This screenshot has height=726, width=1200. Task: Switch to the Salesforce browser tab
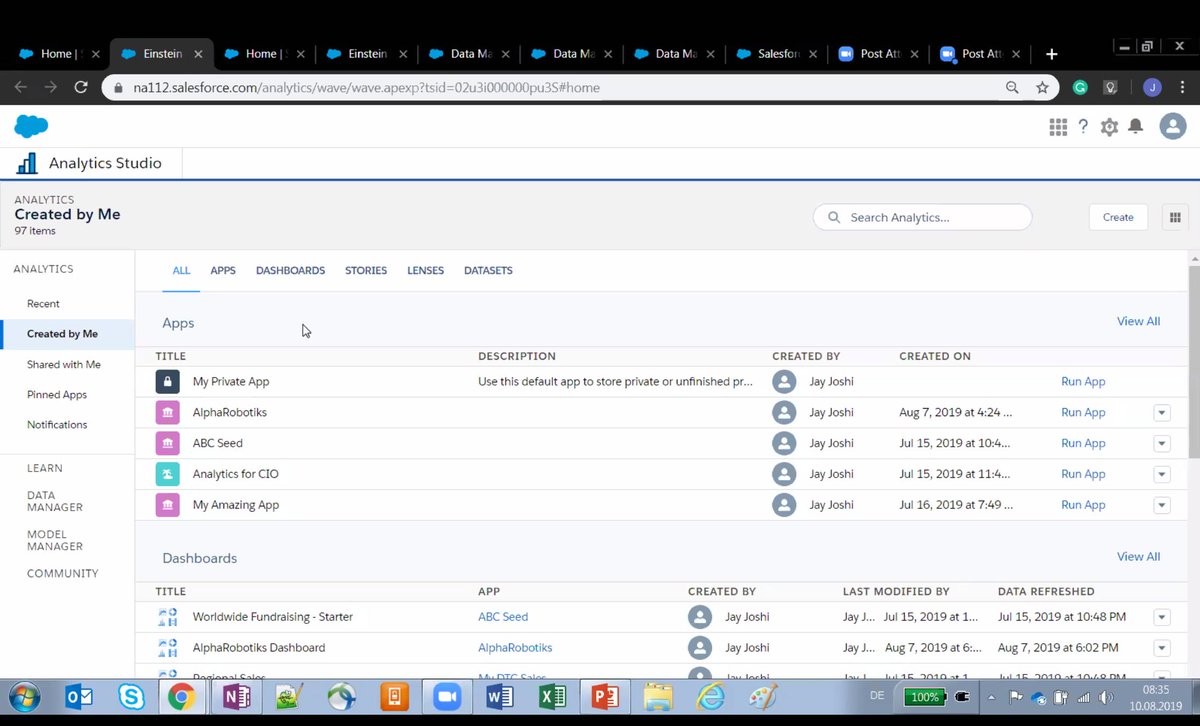point(779,54)
